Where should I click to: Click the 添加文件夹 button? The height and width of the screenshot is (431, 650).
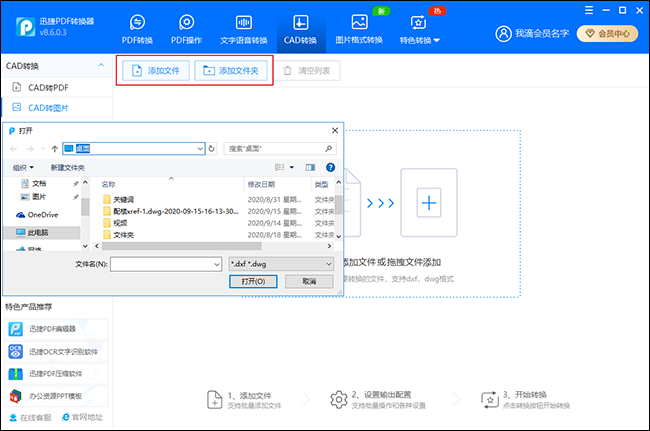pos(231,70)
